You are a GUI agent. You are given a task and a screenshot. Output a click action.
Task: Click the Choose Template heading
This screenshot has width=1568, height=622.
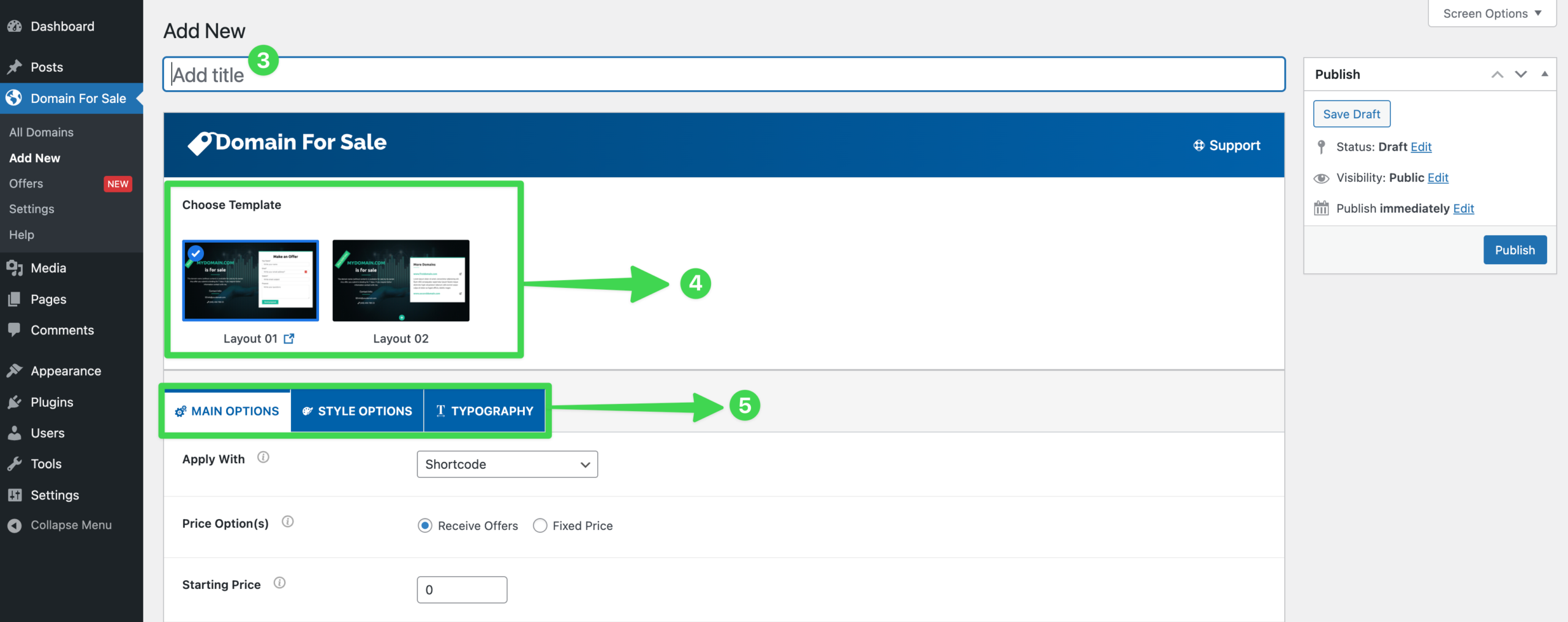pos(232,205)
